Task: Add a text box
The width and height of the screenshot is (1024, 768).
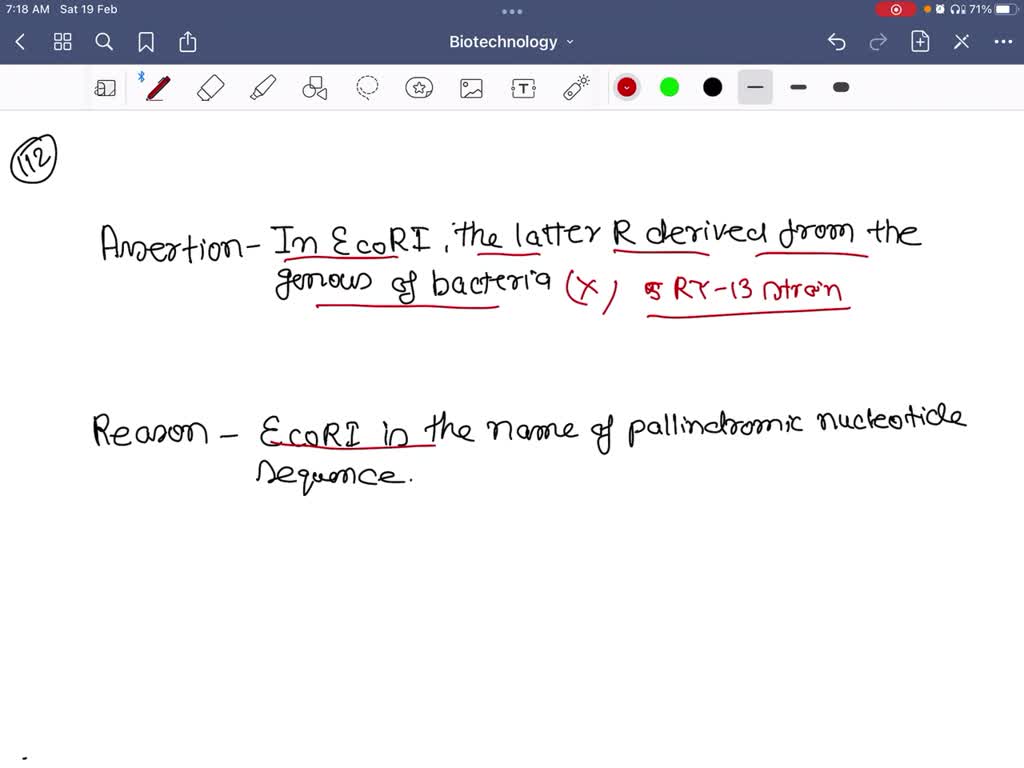Action: click(523, 87)
